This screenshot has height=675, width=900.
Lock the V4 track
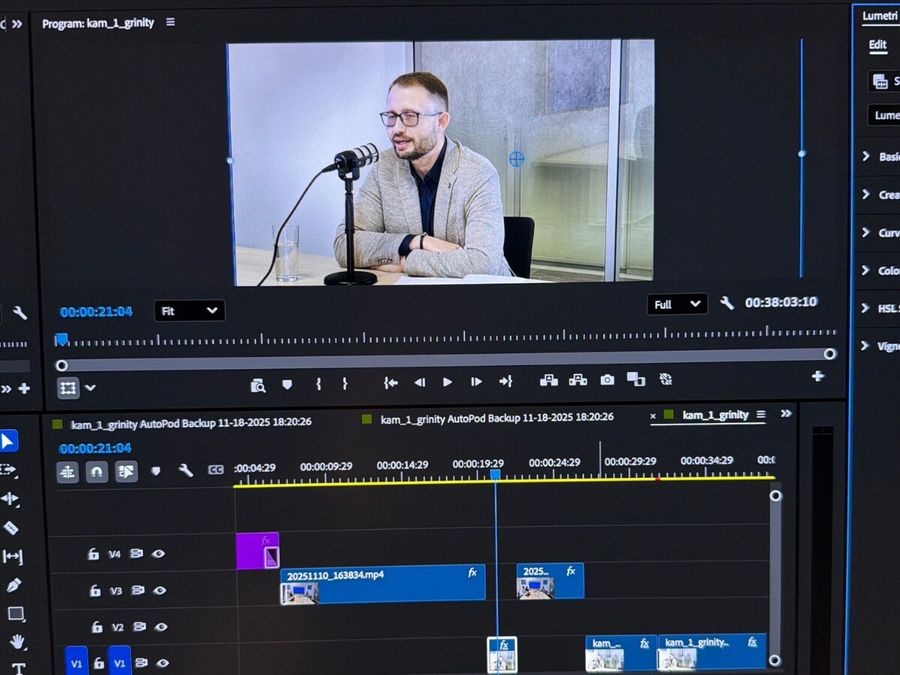pyautogui.click(x=93, y=554)
